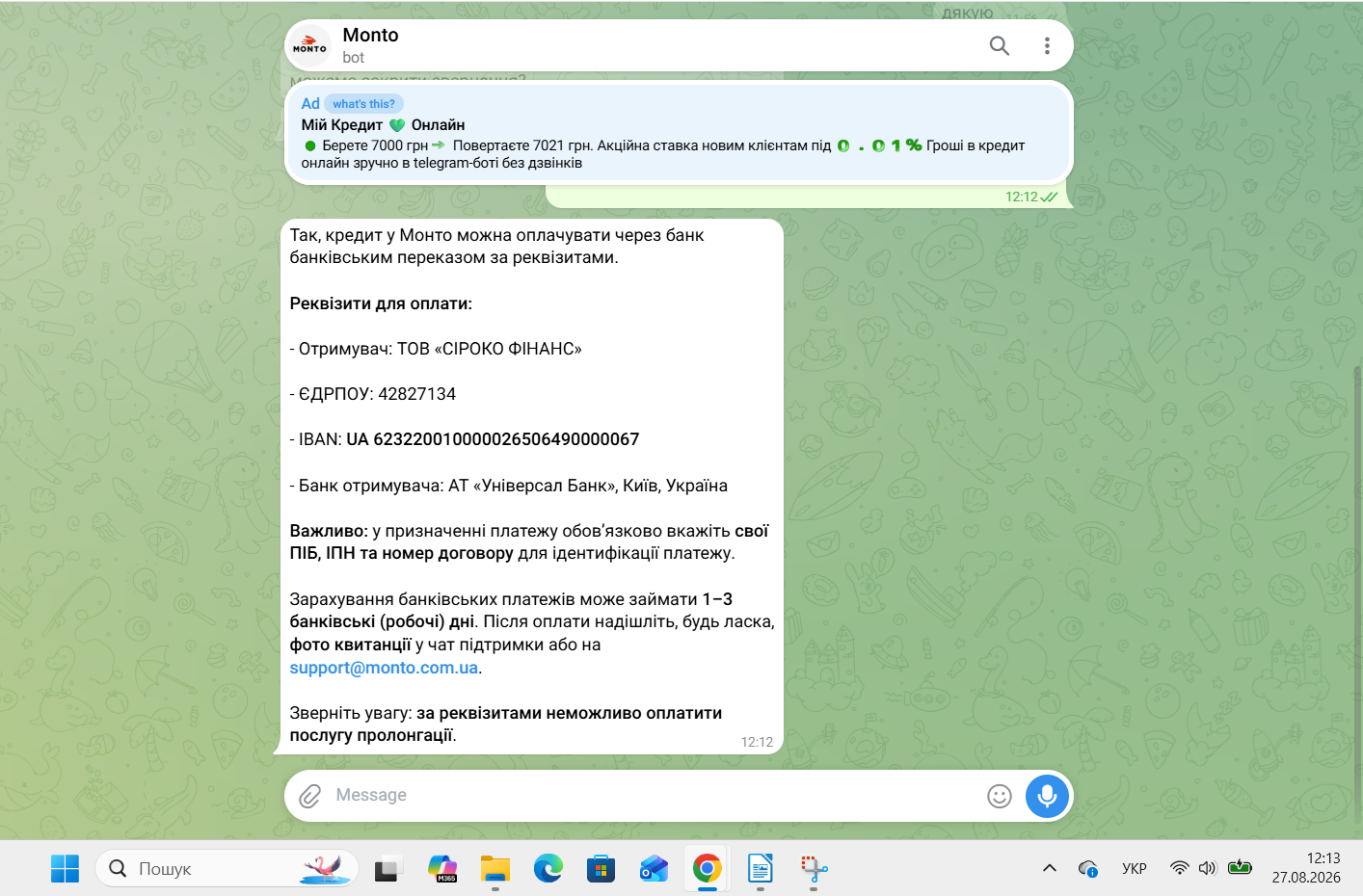Open the Мій Кредит Онлайн ad
The image size is (1363, 896).
pyautogui.click(x=679, y=133)
